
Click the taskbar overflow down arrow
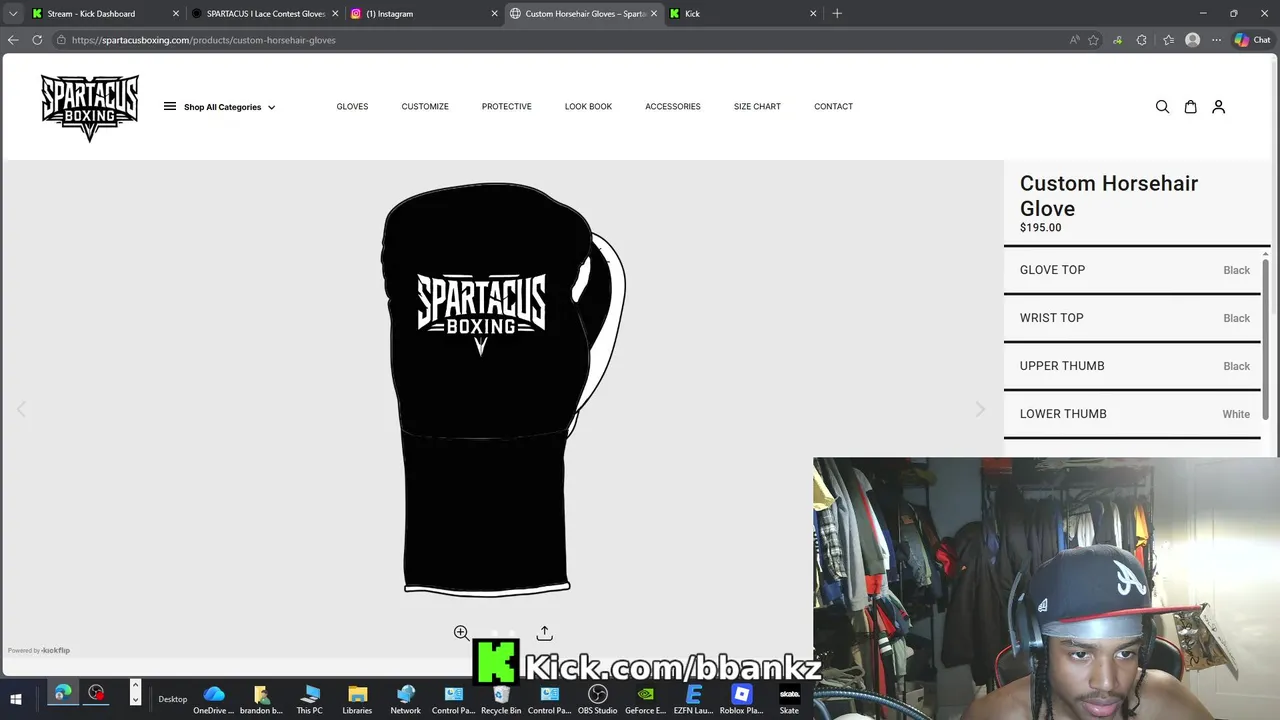tap(135, 700)
